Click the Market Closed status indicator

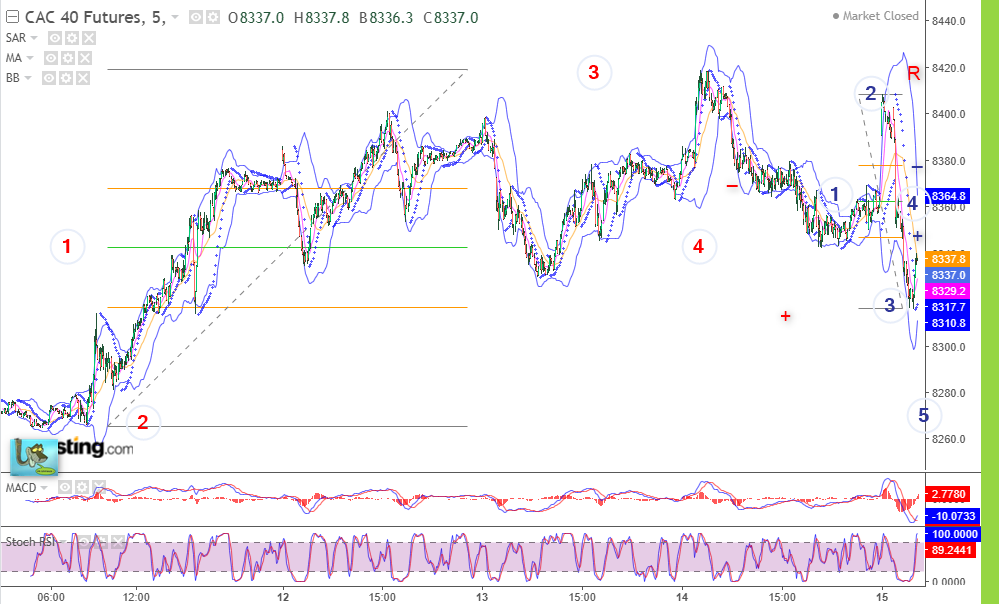[875, 16]
